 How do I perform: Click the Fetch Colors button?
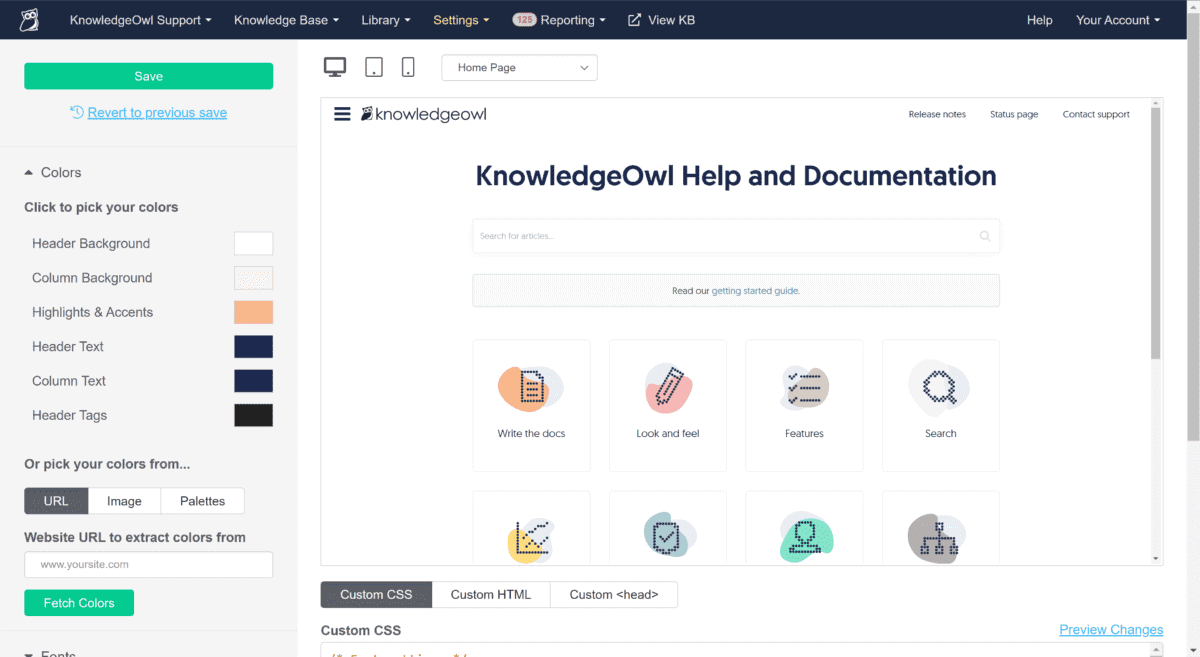(78, 602)
